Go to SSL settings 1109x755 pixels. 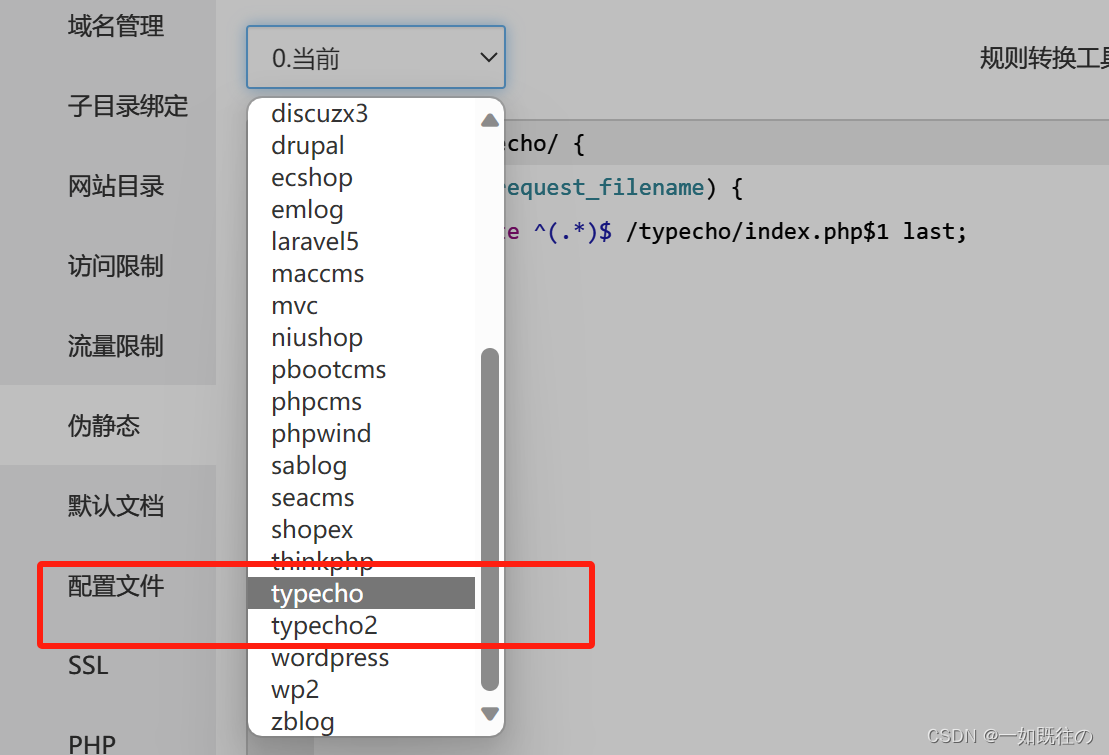point(87,666)
